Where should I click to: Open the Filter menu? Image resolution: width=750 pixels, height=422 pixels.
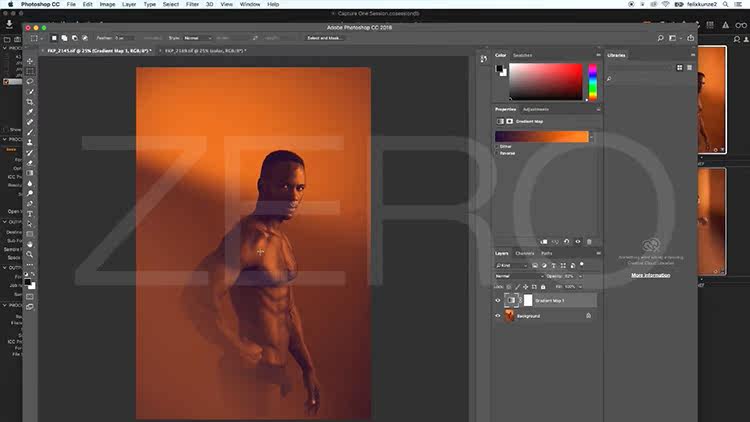tap(192, 4)
